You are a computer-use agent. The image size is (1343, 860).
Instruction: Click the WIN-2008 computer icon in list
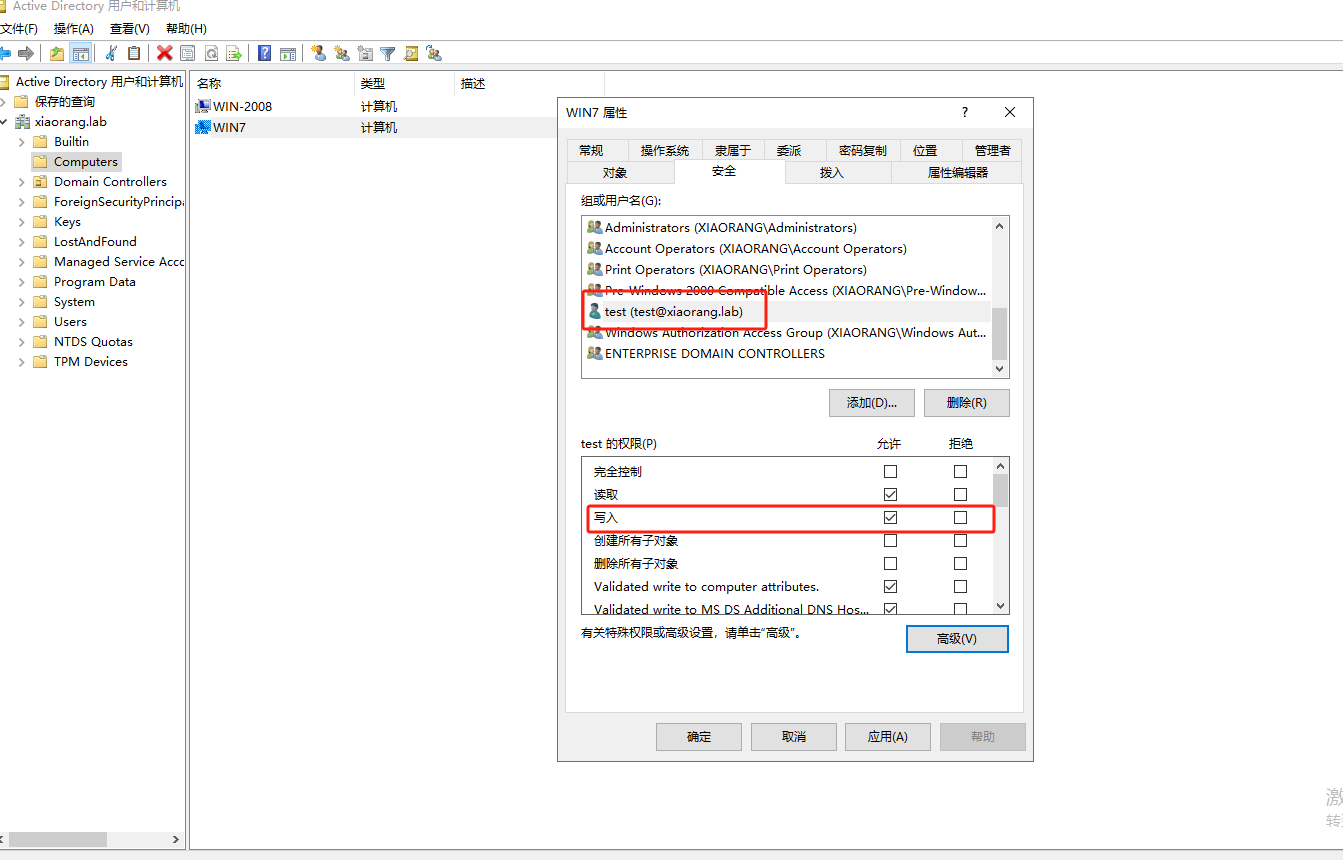pos(203,106)
